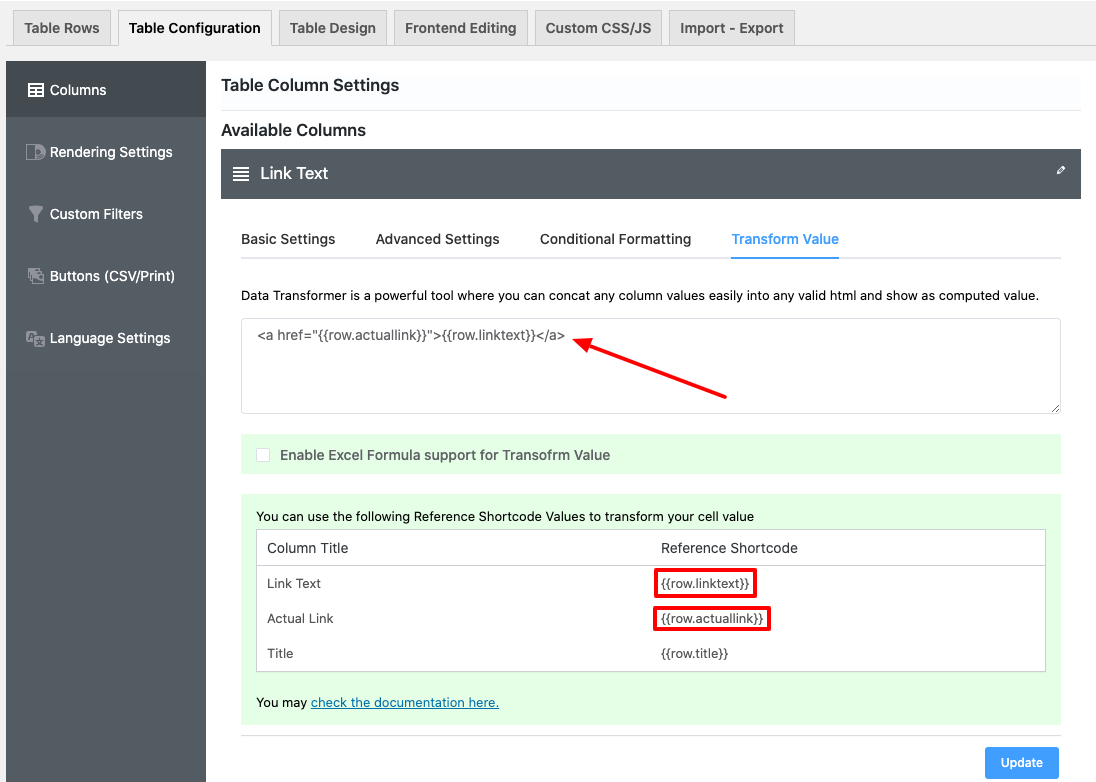Open Basic Settings for the column
Viewport: 1096px width, 782px height.
[288, 239]
